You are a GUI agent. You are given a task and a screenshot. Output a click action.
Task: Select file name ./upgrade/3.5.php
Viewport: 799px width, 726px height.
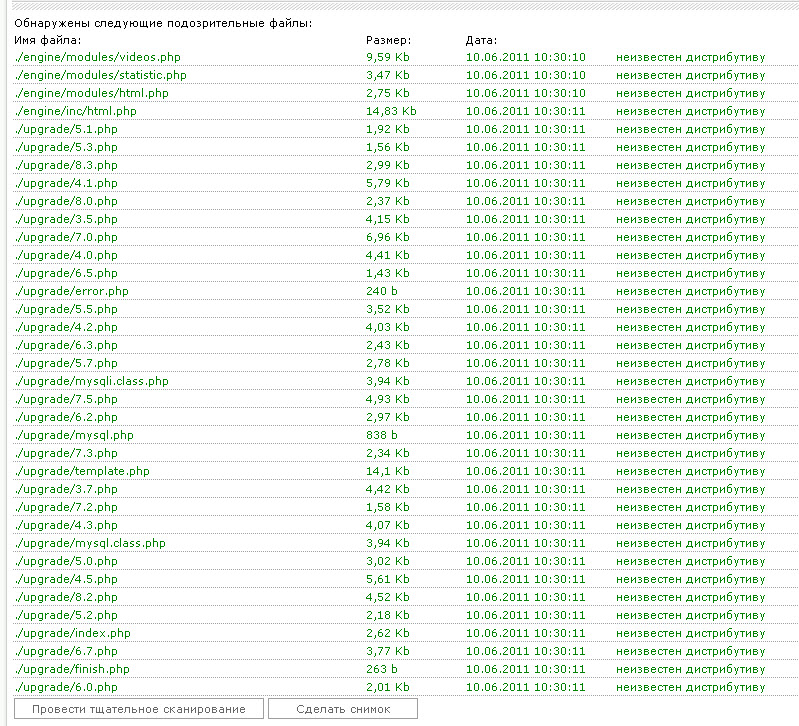(x=66, y=219)
